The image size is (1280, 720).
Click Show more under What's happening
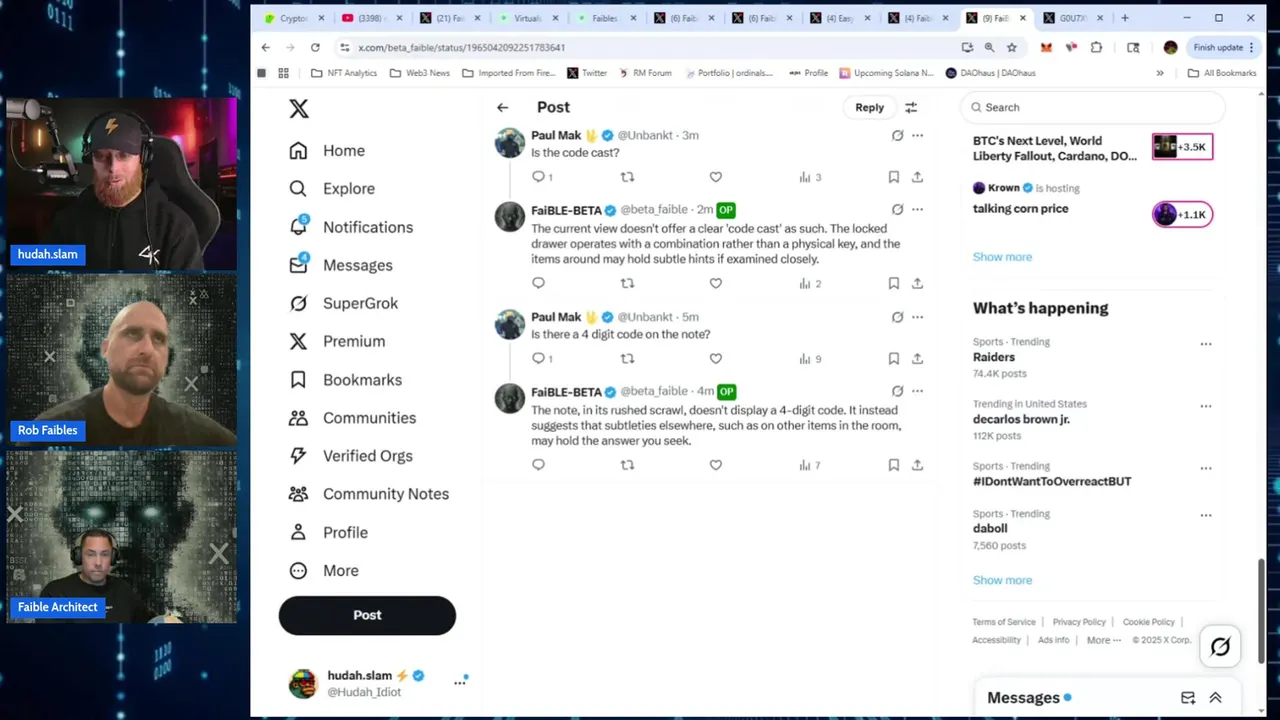1002,580
